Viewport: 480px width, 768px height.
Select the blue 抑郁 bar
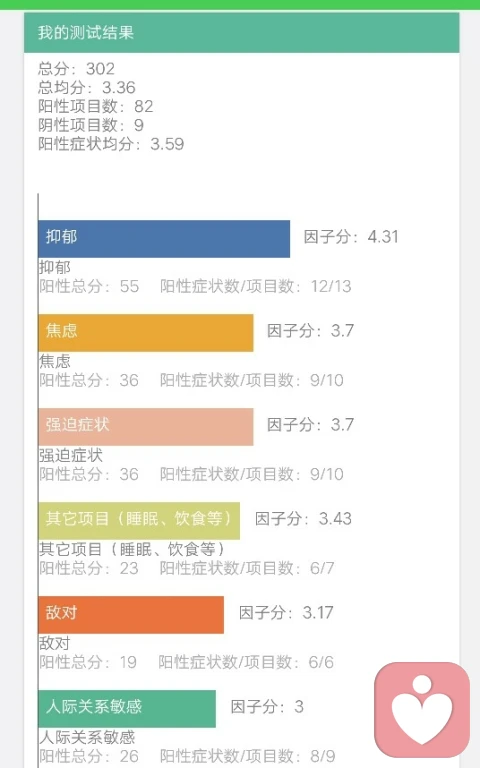coord(164,239)
